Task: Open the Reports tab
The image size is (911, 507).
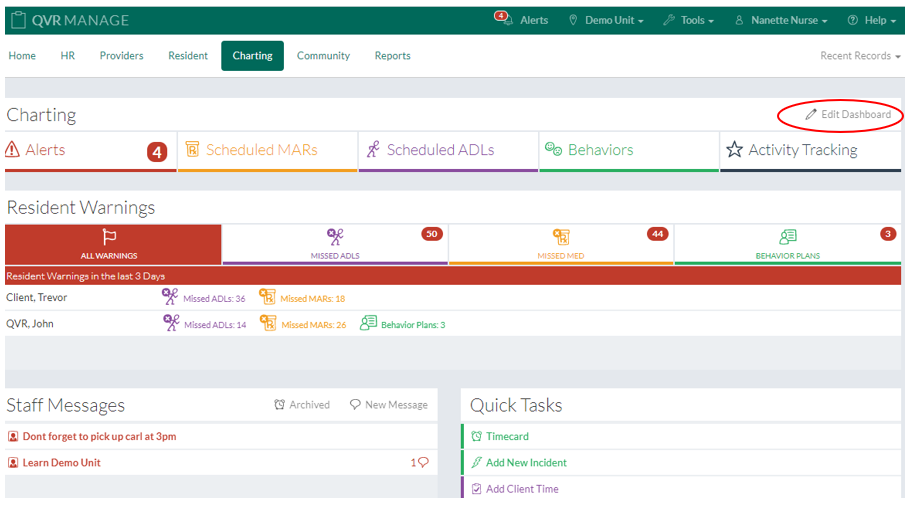Action: 392,56
